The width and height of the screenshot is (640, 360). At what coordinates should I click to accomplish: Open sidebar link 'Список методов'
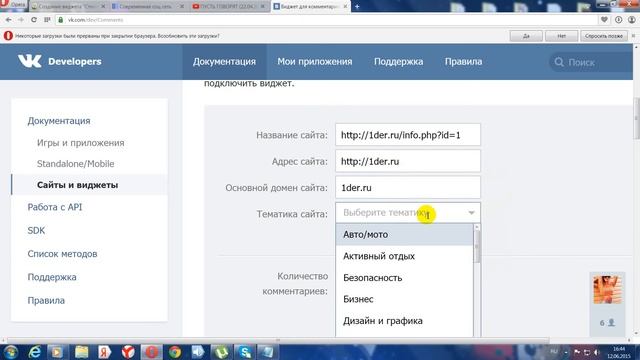[x=62, y=253]
